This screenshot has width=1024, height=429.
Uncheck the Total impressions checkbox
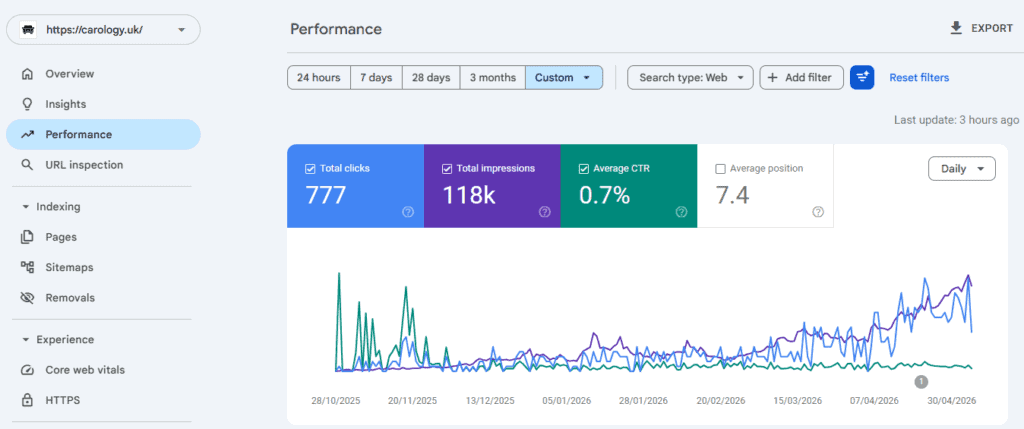[447, 168]
